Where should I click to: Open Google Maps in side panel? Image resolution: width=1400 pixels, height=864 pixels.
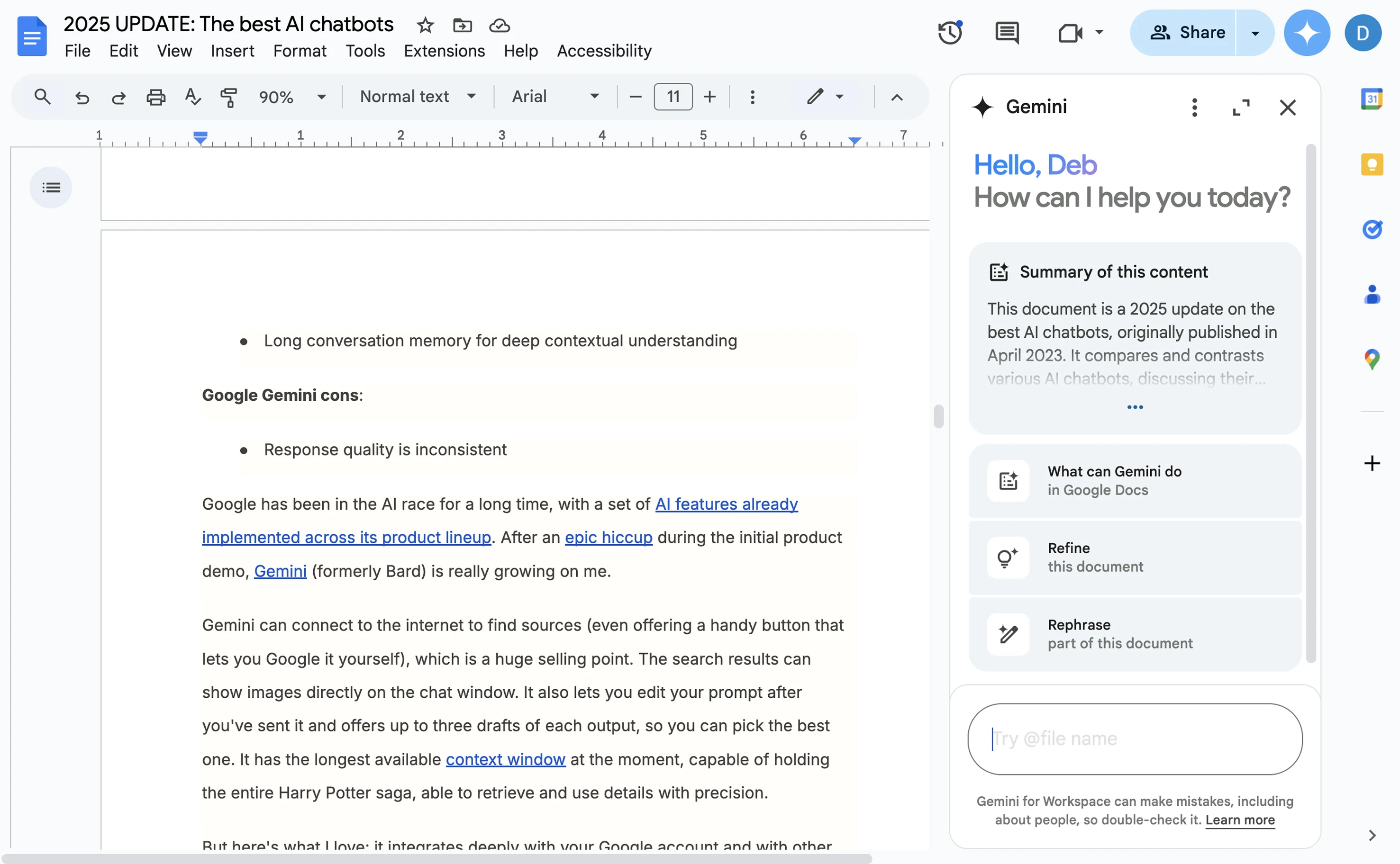click(x=1372, y=360)
